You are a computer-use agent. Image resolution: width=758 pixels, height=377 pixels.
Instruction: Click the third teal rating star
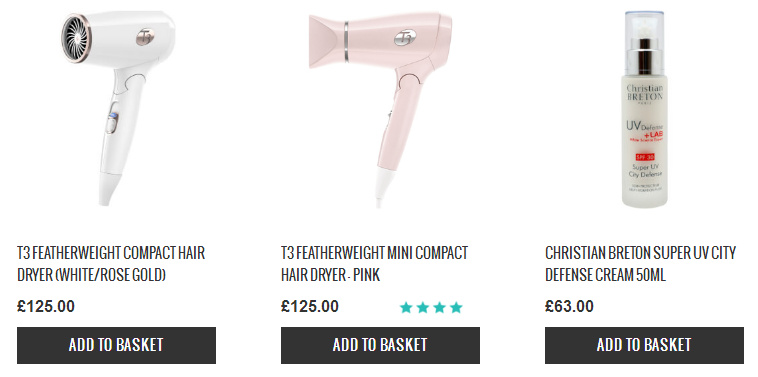click(x=439, y=307)
